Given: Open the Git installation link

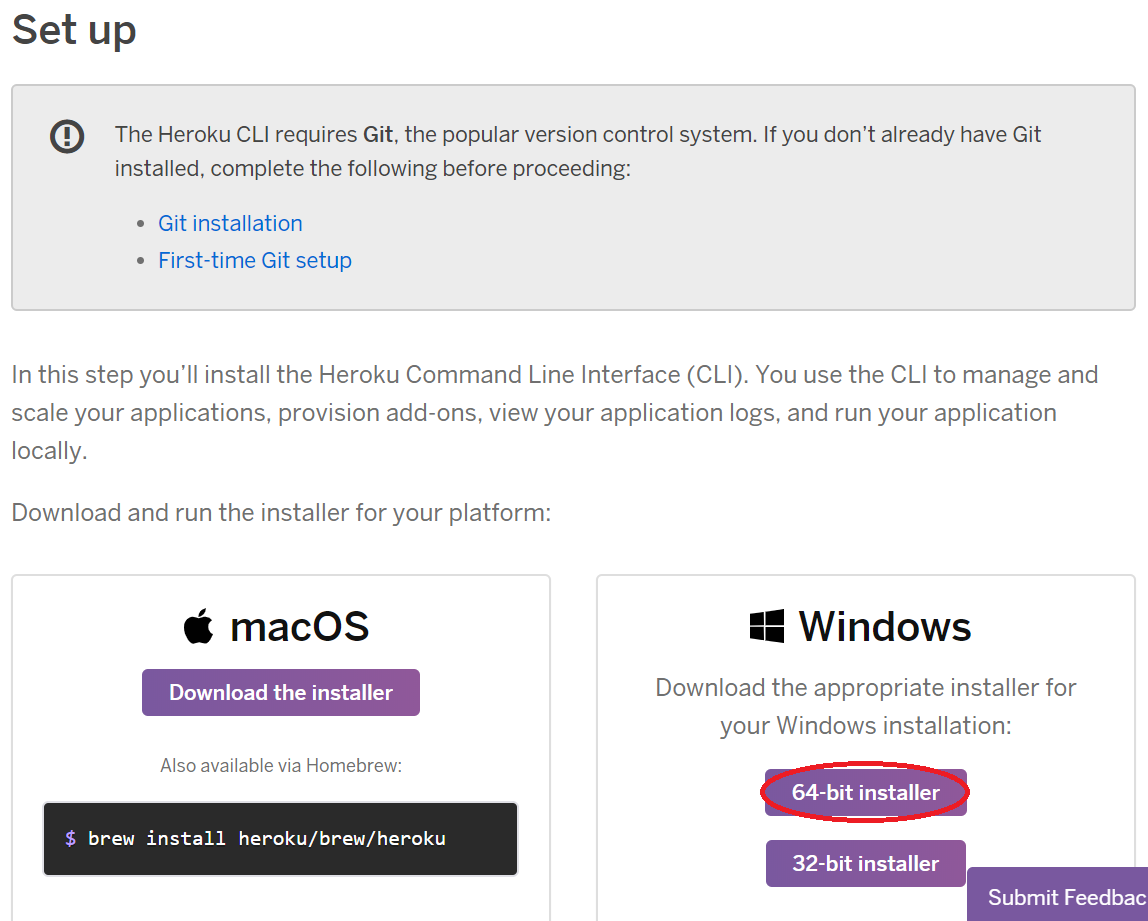Looking at the screenshot, I should coord(230,223).
